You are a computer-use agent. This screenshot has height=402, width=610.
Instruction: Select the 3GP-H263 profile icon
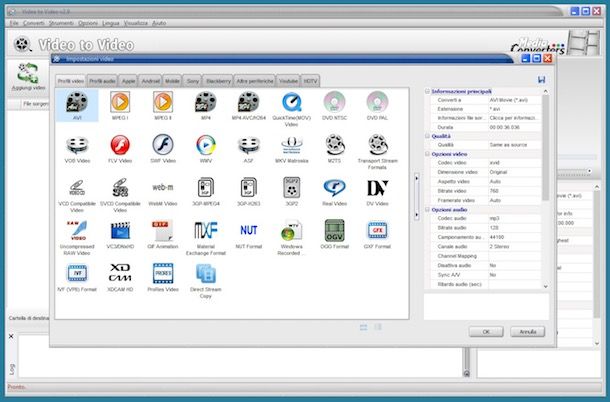[248, 188]
